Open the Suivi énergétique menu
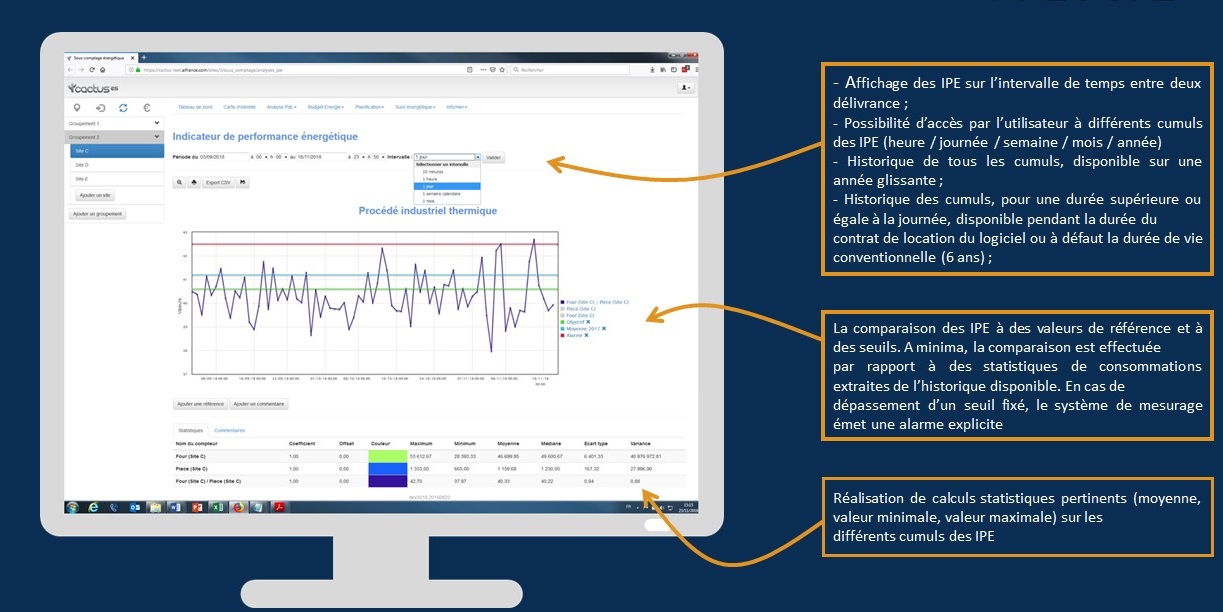 coord(416,107)
